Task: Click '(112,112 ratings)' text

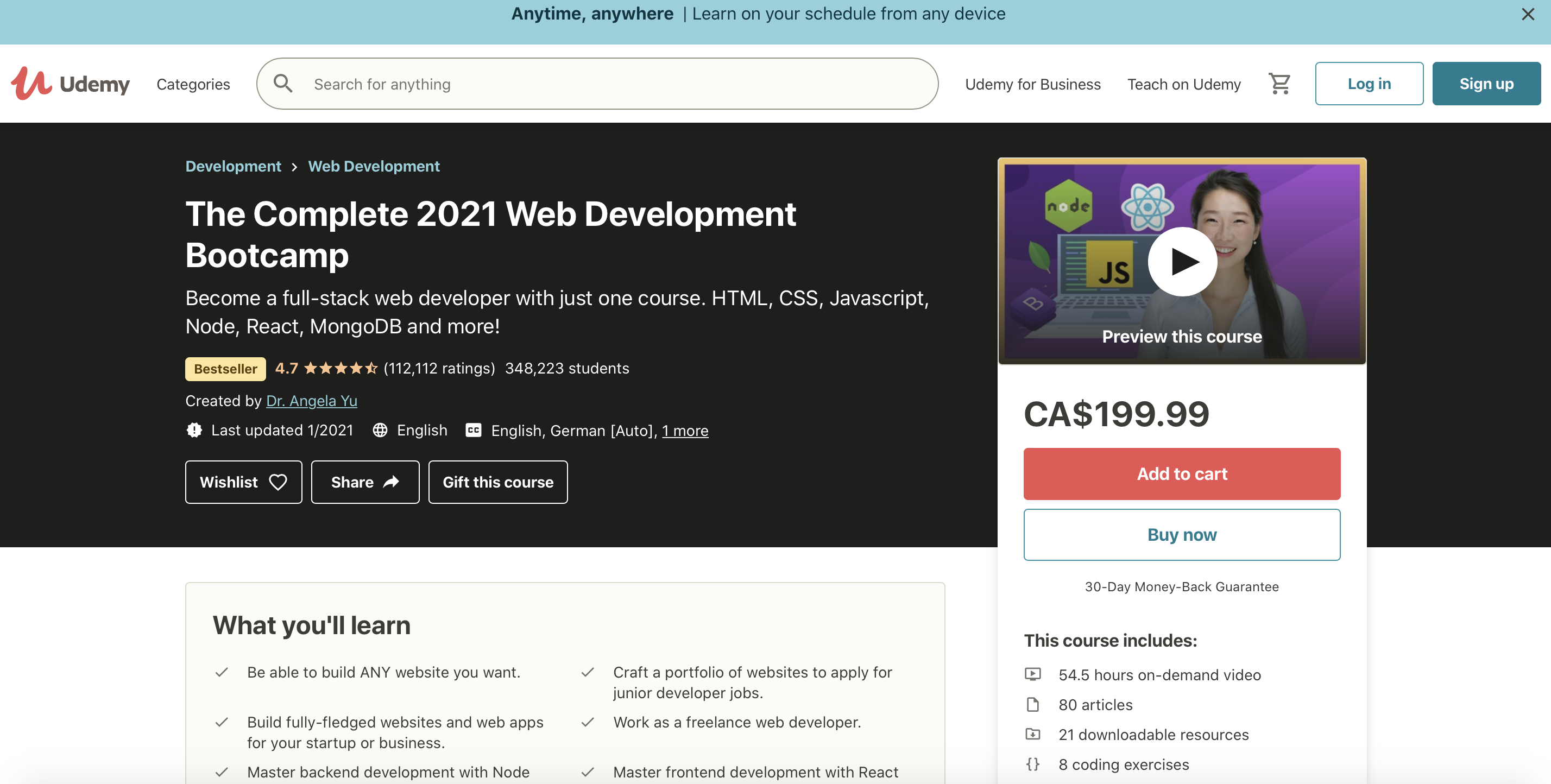Action: pyautogui.click(x=439, y=368)
